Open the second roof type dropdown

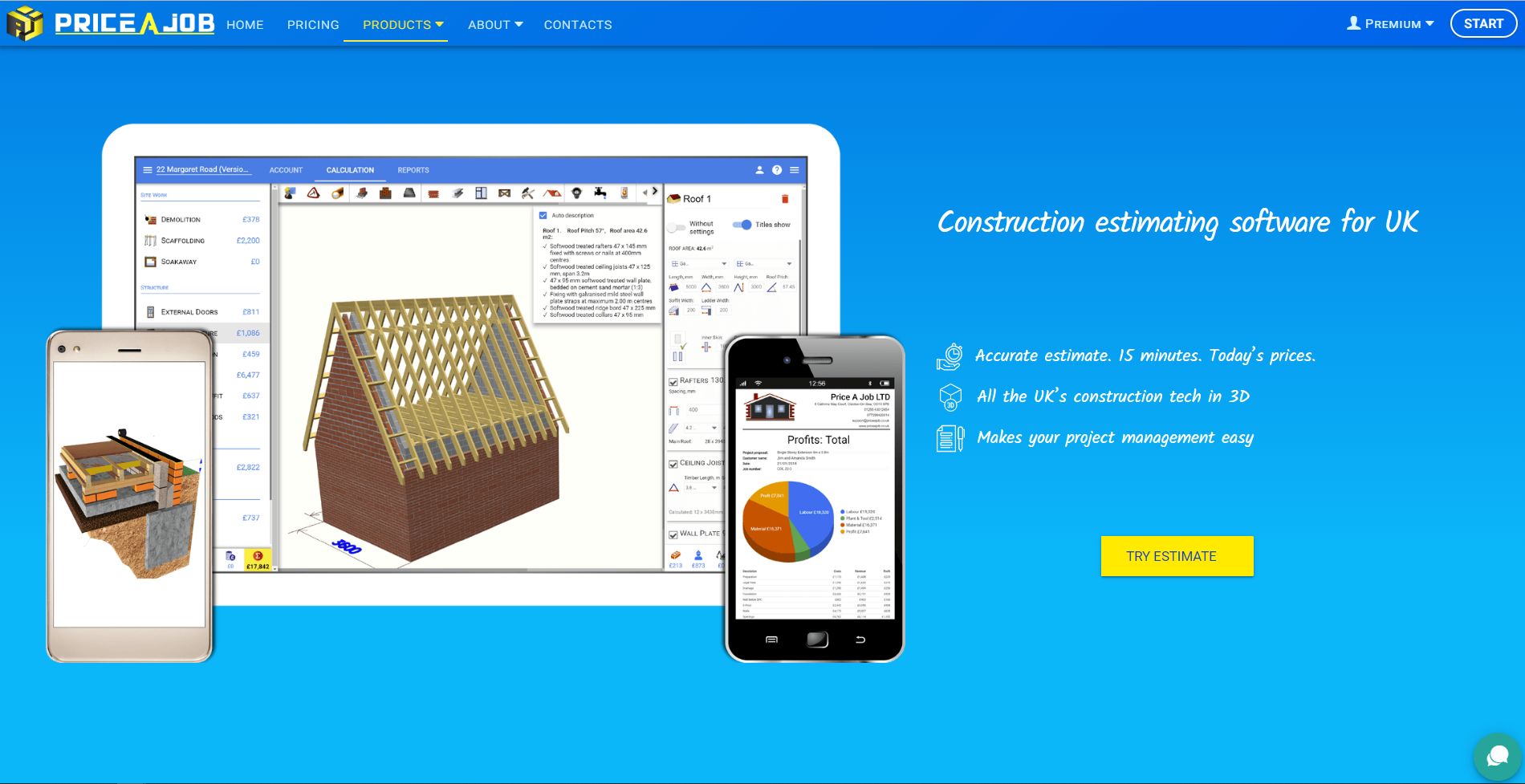tap(764, 263)
